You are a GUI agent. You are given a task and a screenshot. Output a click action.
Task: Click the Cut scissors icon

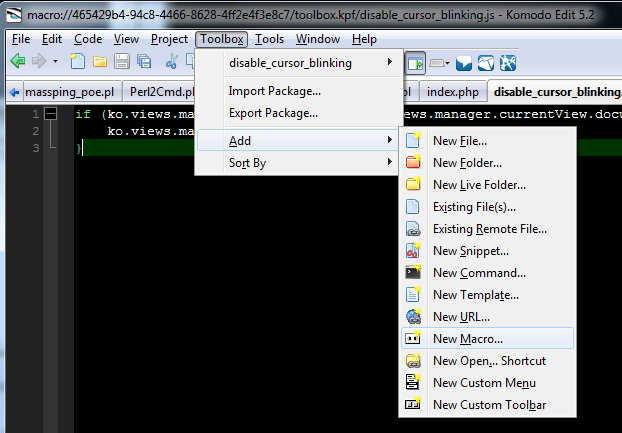tap(171, 62)
